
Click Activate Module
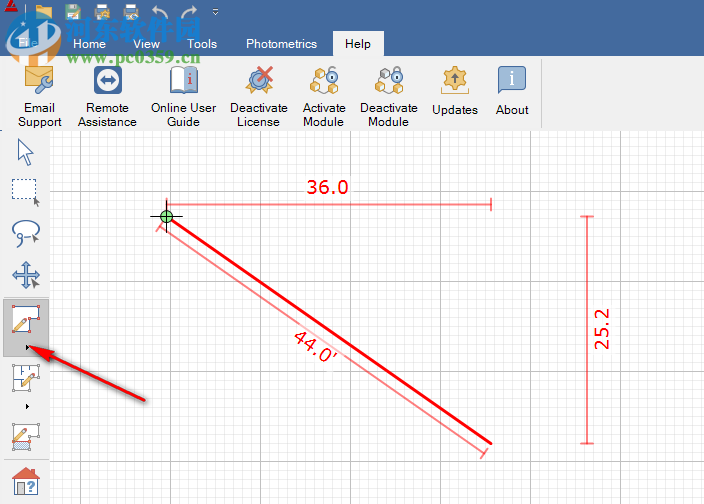324,96
